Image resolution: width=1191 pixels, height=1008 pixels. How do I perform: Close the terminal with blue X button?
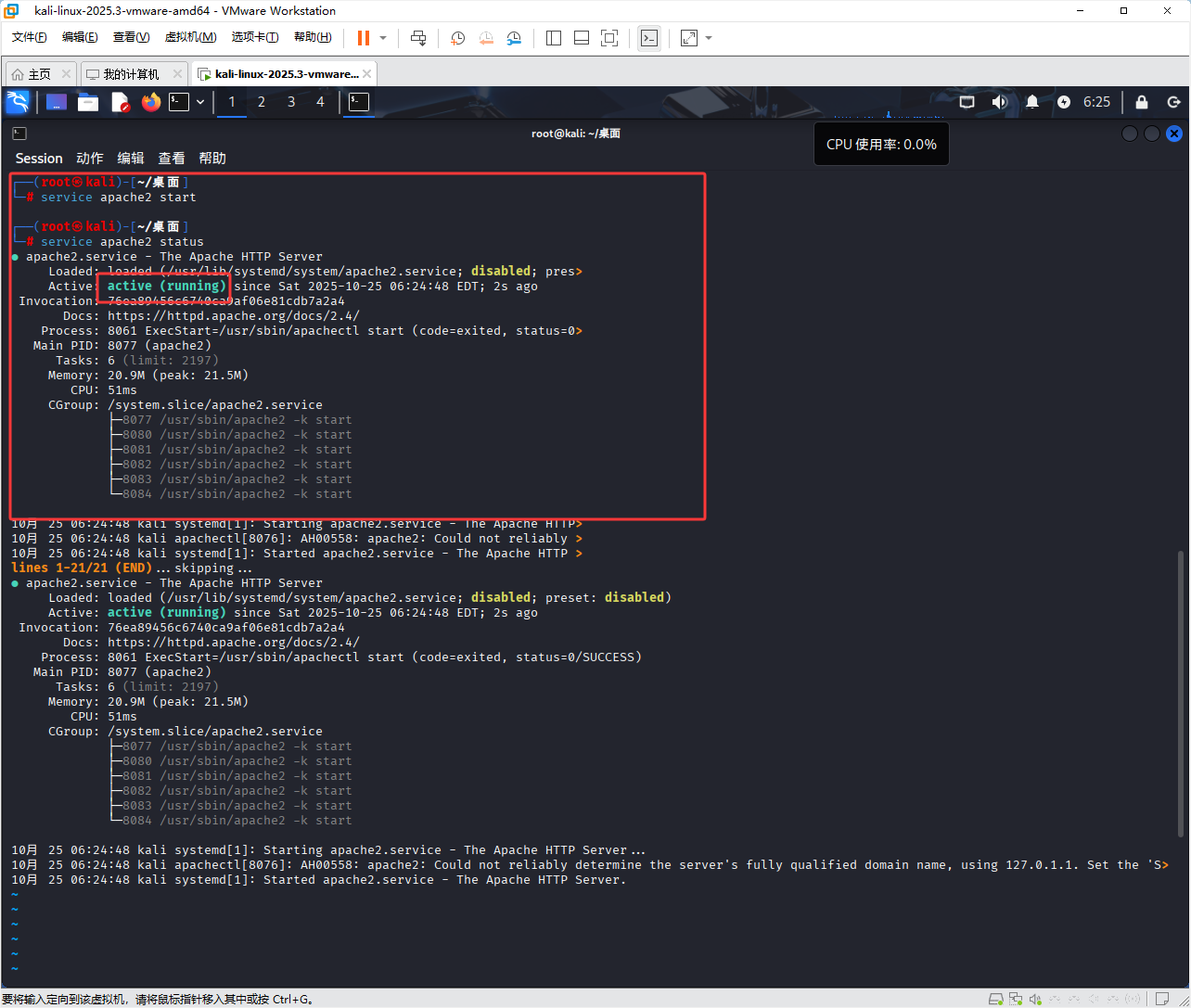click(1174, 134)
